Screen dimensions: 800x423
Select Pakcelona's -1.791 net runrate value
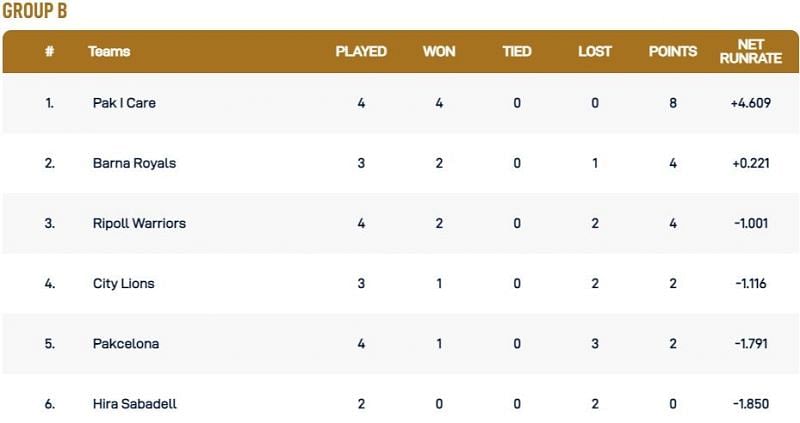pos(750,343)
